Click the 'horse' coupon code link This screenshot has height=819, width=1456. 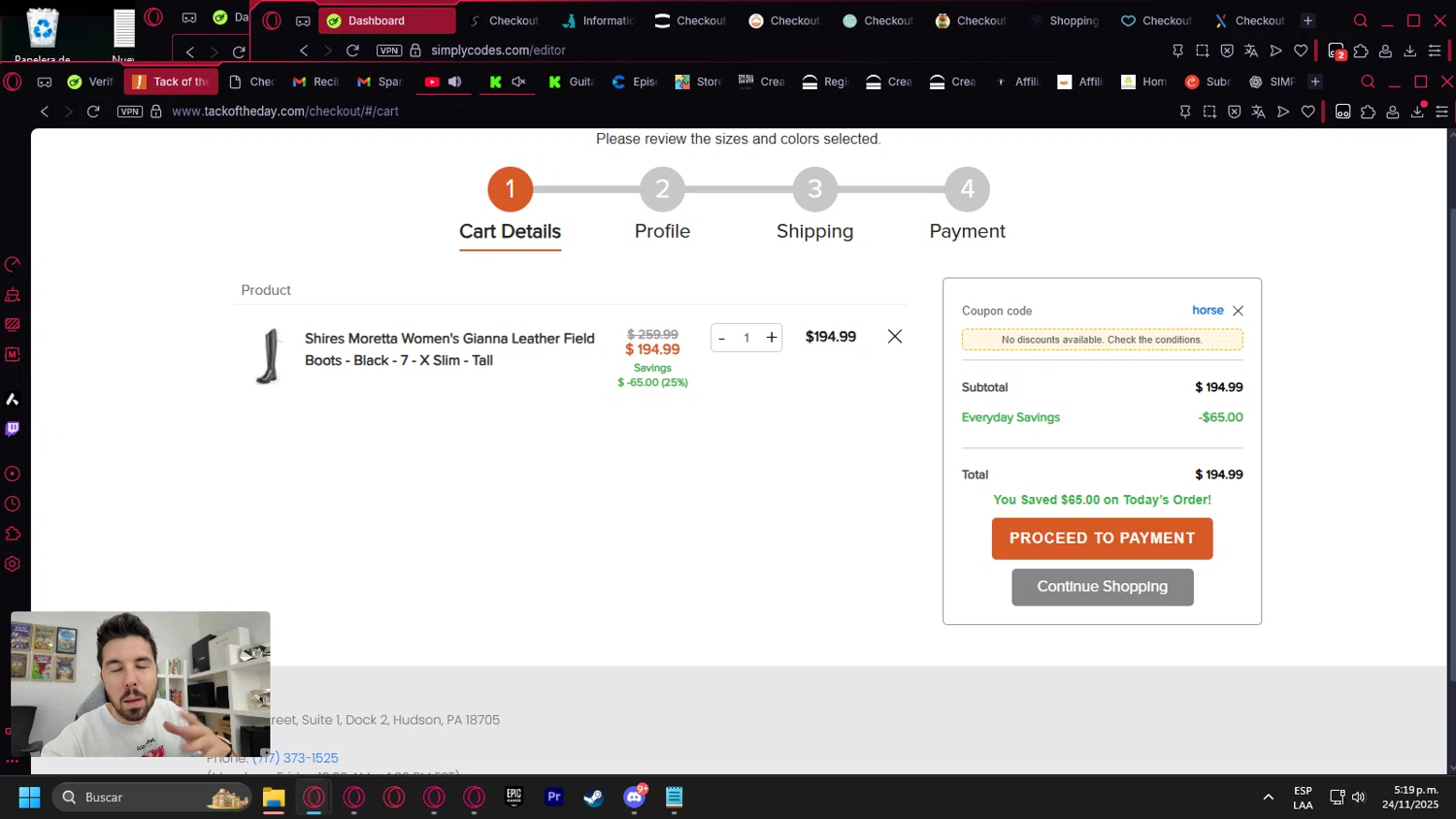pyautogui.click(x=1208, y=311)
